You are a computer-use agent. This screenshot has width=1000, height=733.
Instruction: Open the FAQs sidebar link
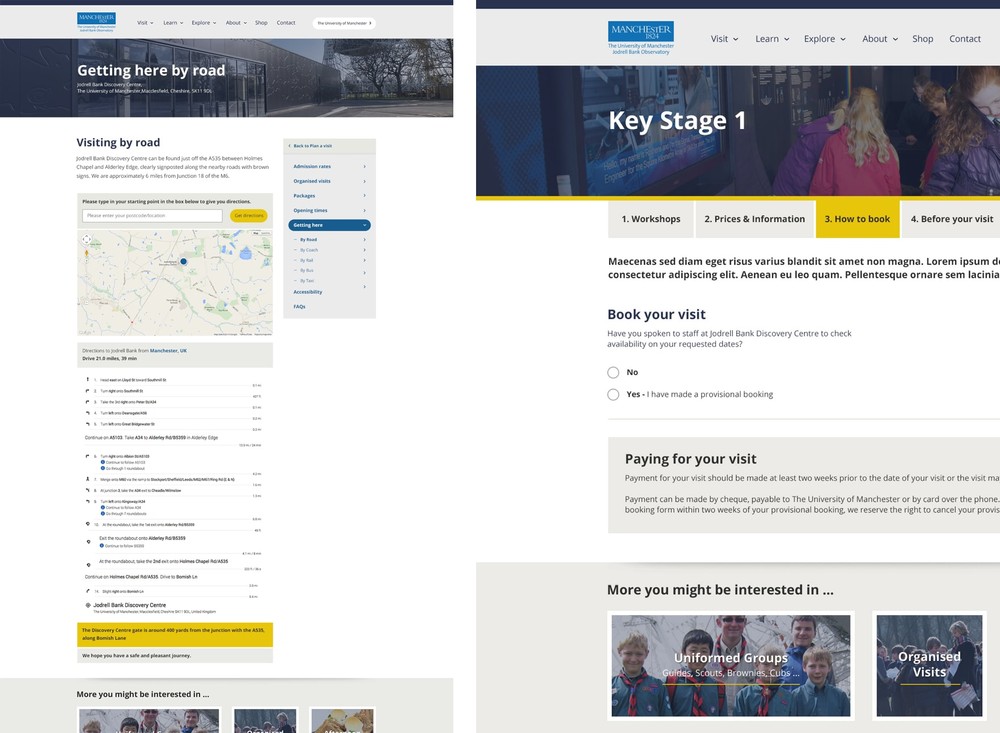tap(299, 307)
